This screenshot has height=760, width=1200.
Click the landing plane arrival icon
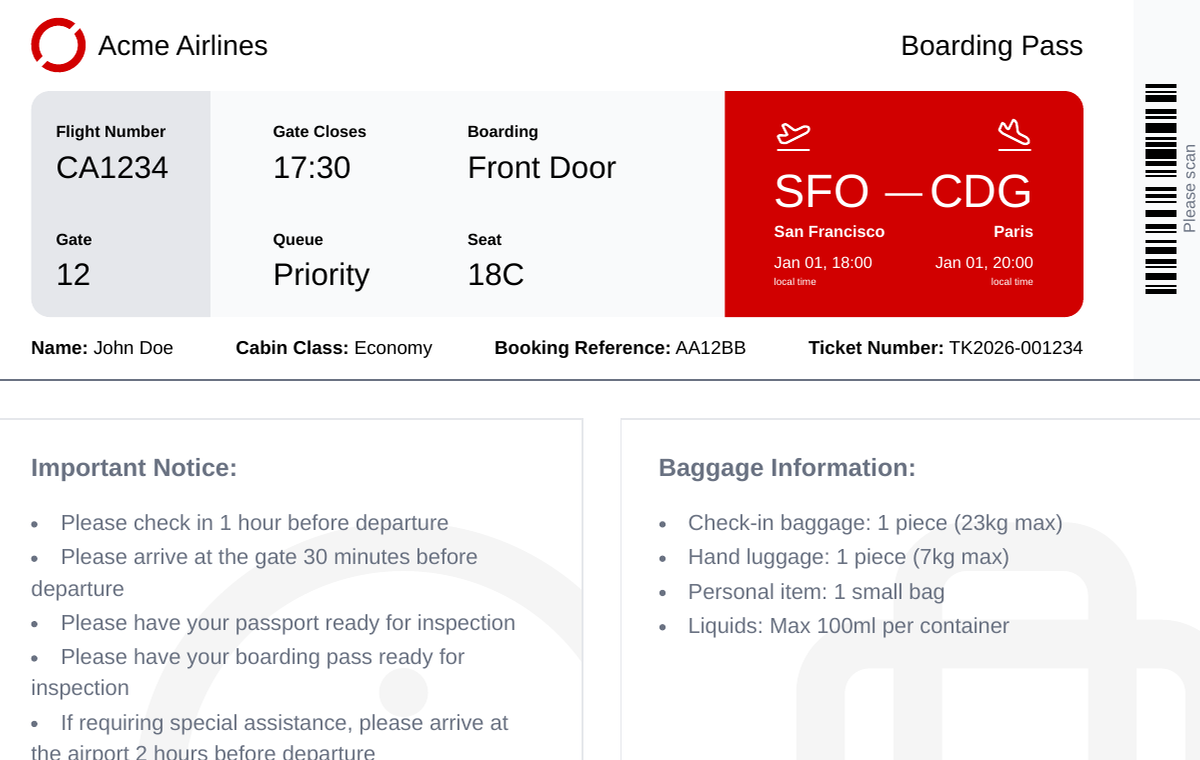(1014, 134)
